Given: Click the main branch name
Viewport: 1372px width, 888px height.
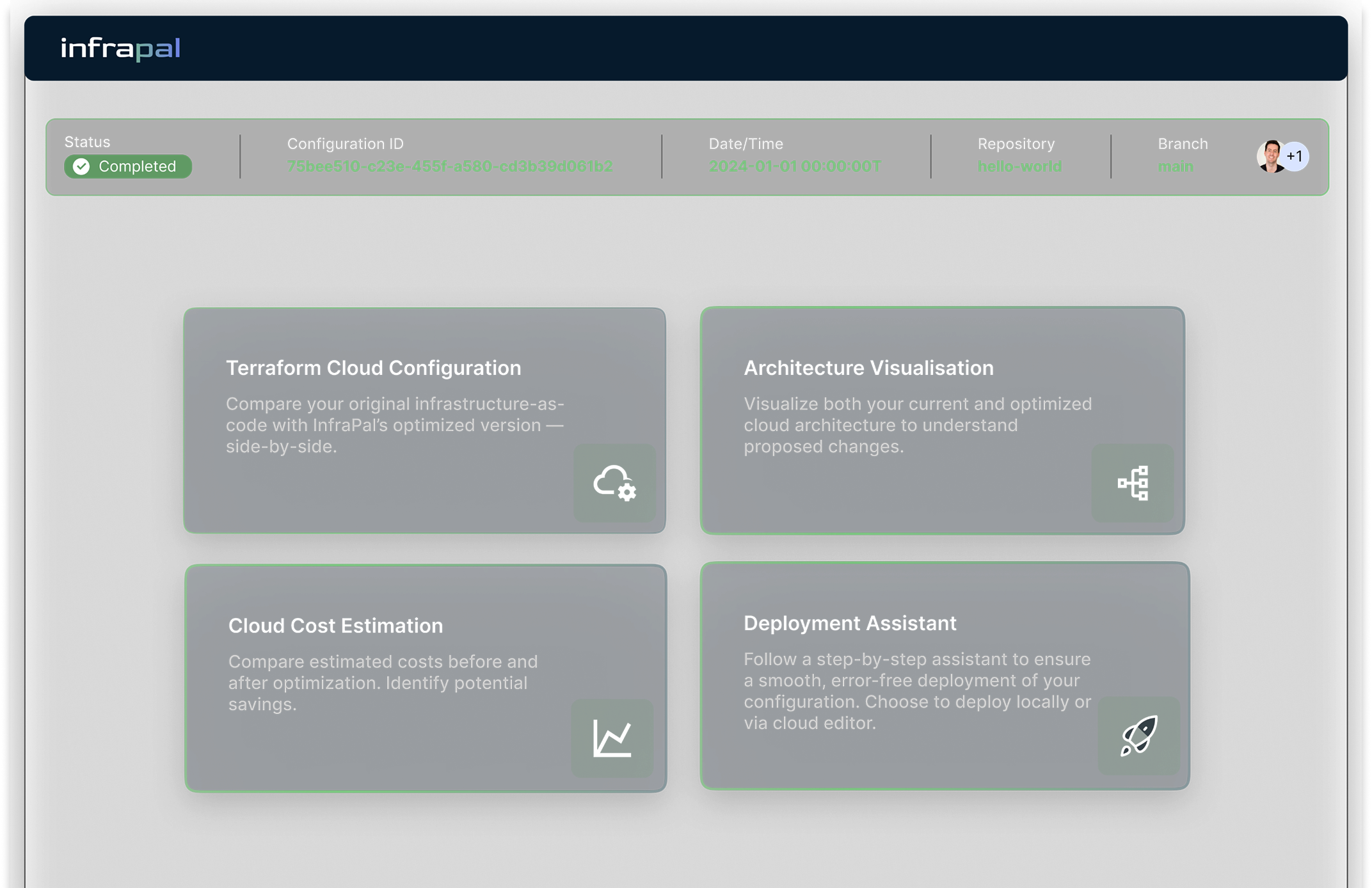Looking at the screenshot, I should tap(1175, 166).
